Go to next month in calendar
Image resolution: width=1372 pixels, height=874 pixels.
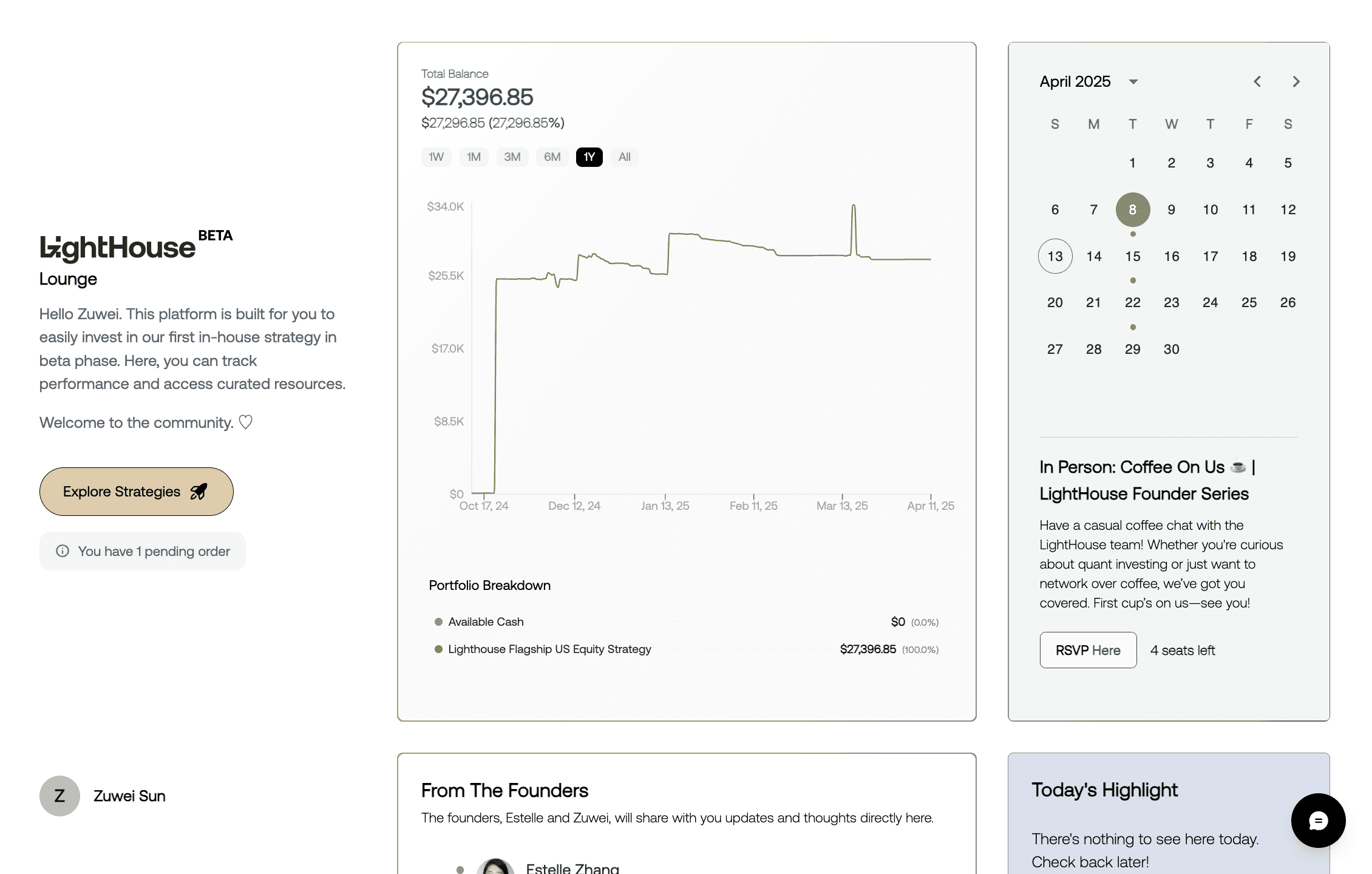1296,81
